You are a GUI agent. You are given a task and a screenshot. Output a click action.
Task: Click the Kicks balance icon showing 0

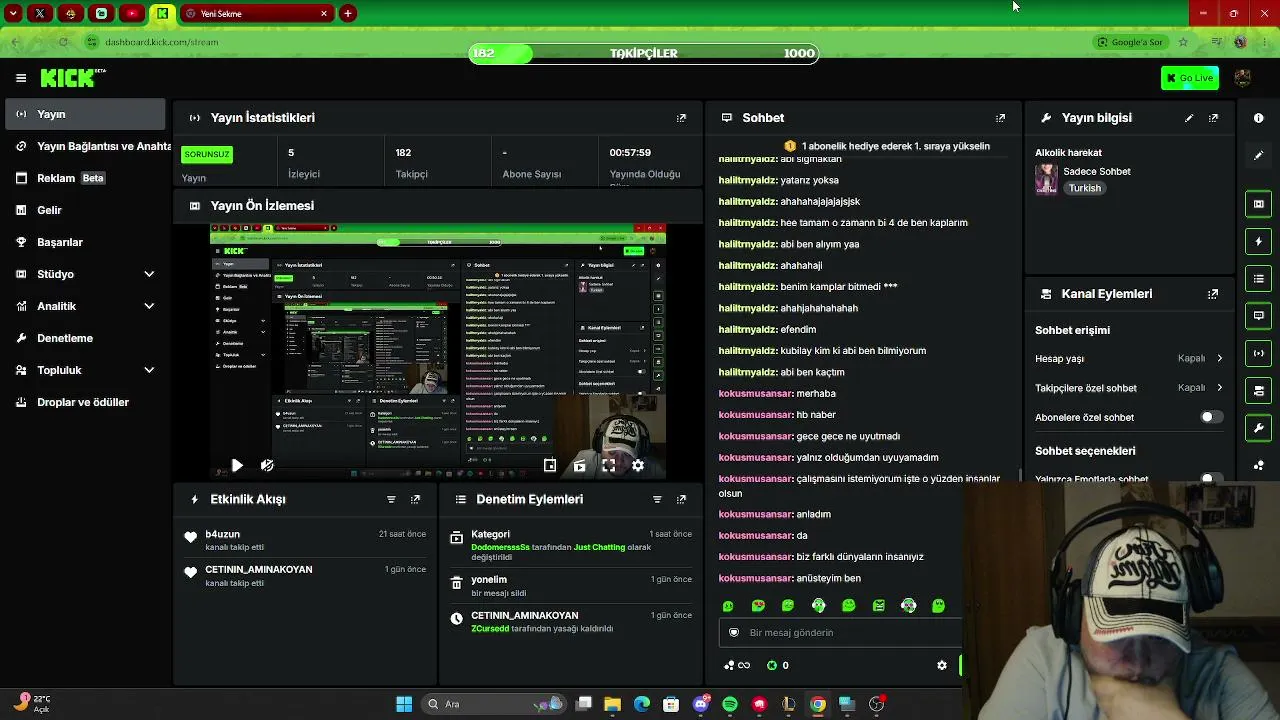777,665
